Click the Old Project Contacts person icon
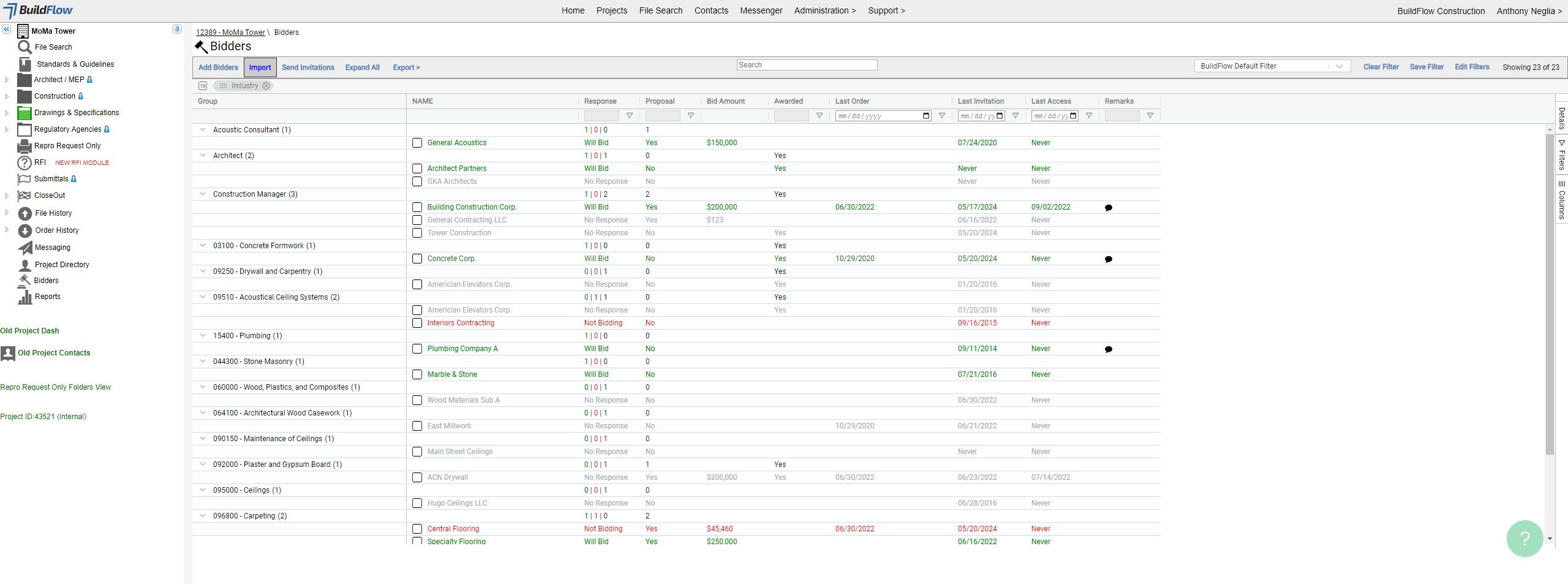Image resolution: width=1568 pixels, height=584 pixels. coord(8,353)
